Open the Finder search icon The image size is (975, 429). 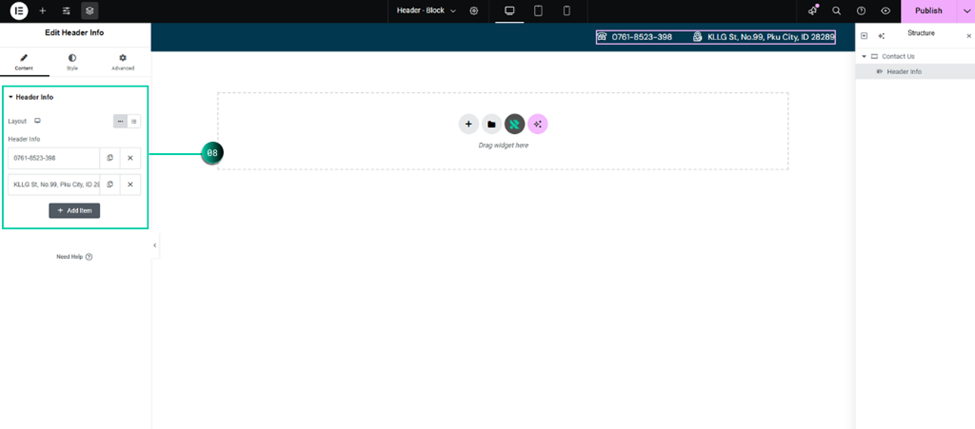pyautogui.click(x=836, y=11)
